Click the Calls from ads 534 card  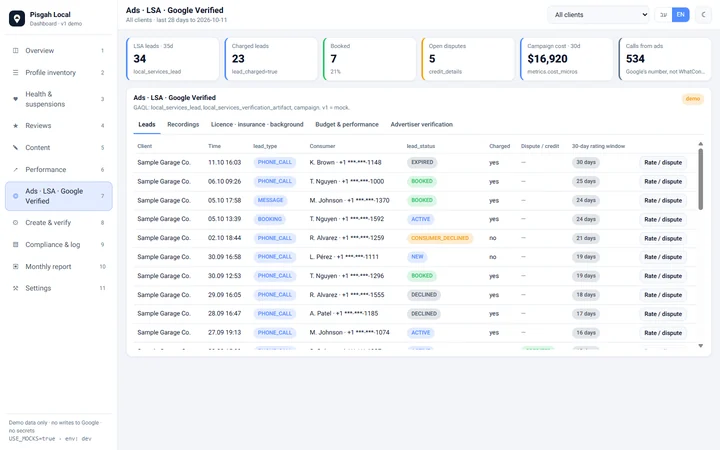665,59
